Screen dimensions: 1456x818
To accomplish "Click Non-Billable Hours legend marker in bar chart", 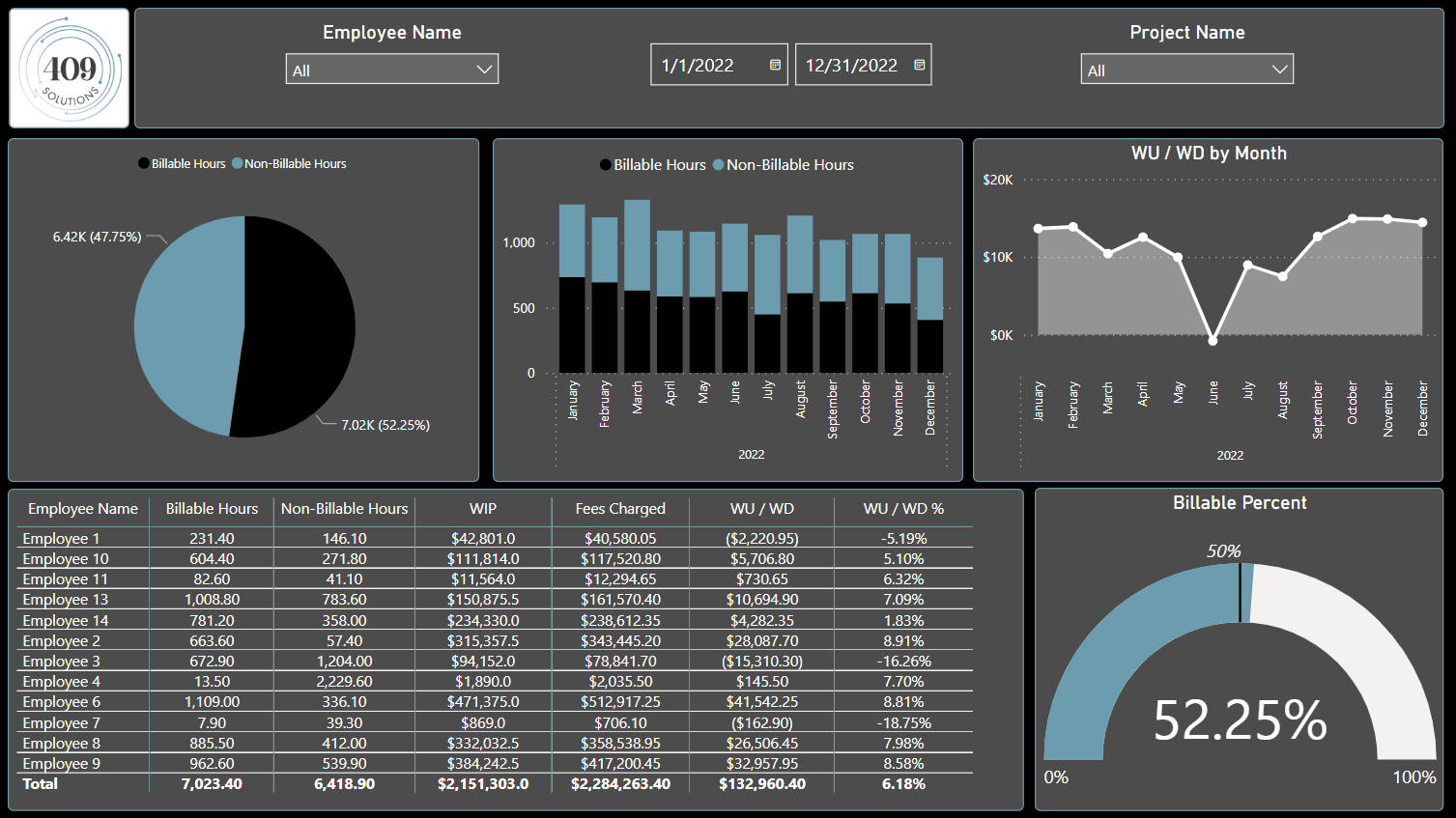I will click(719, 165).
